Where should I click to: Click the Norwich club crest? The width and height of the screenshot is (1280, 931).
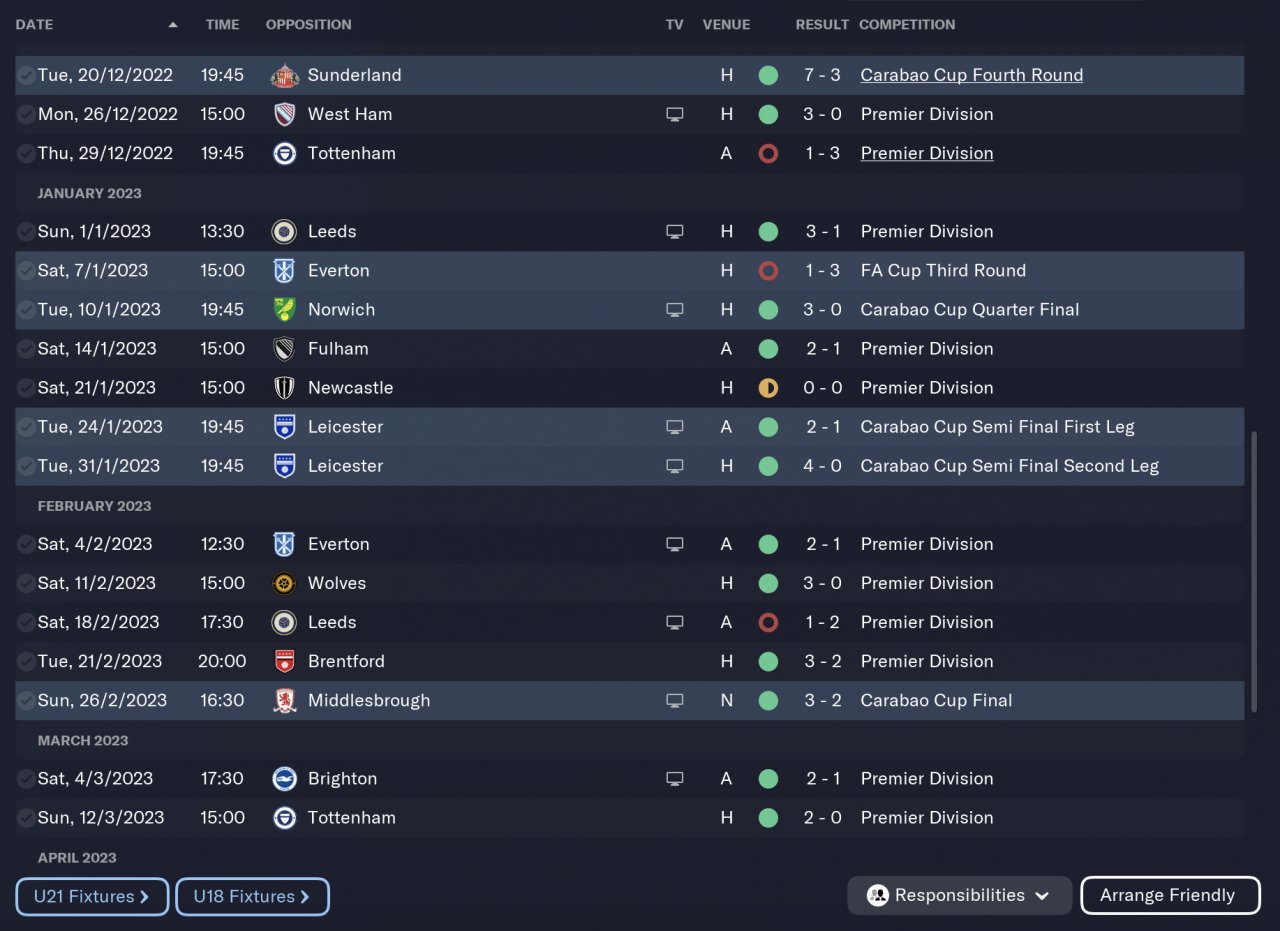pyautogui.click(x=284, y=310)
